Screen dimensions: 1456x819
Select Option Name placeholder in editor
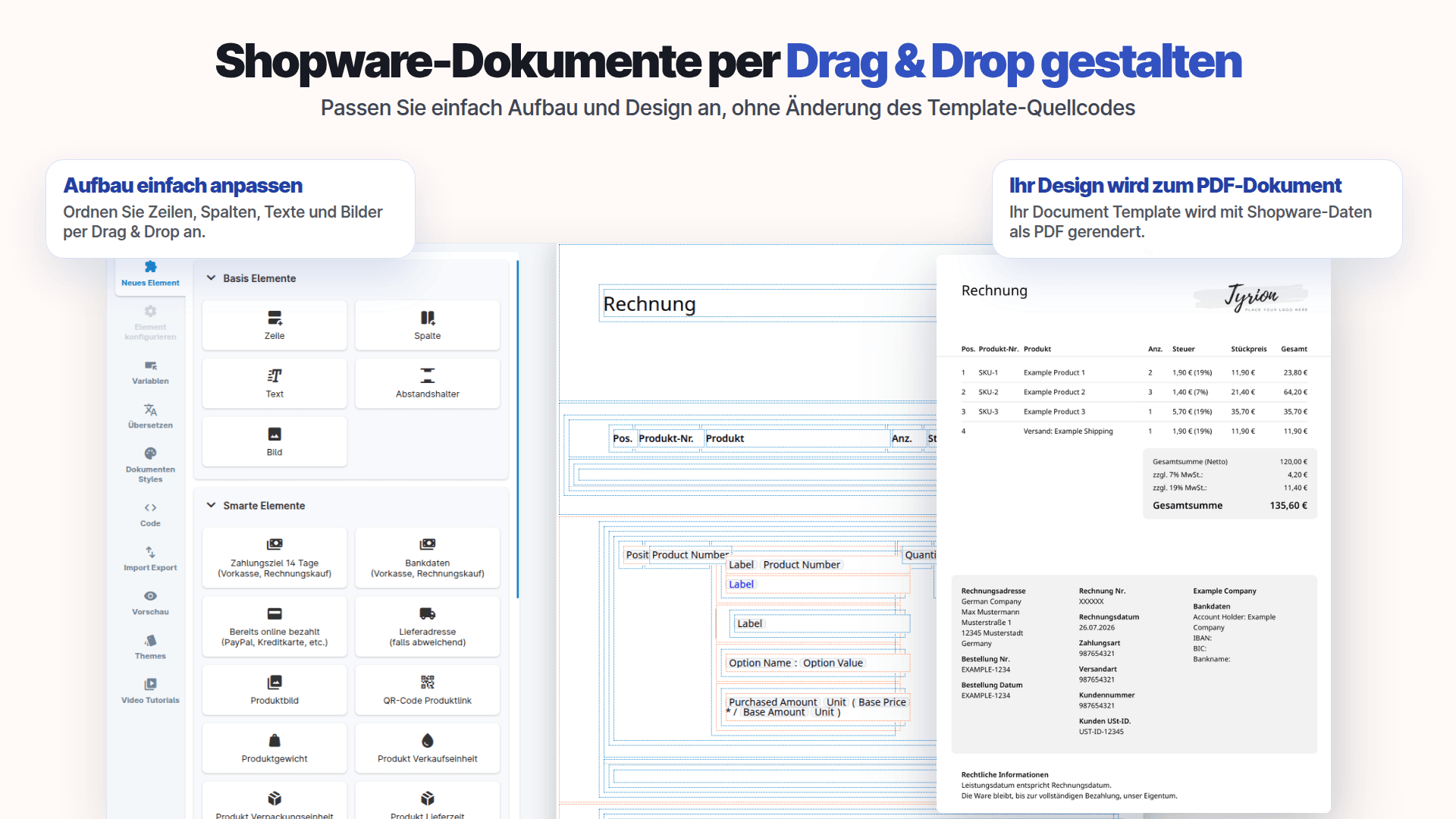point(760,663)
